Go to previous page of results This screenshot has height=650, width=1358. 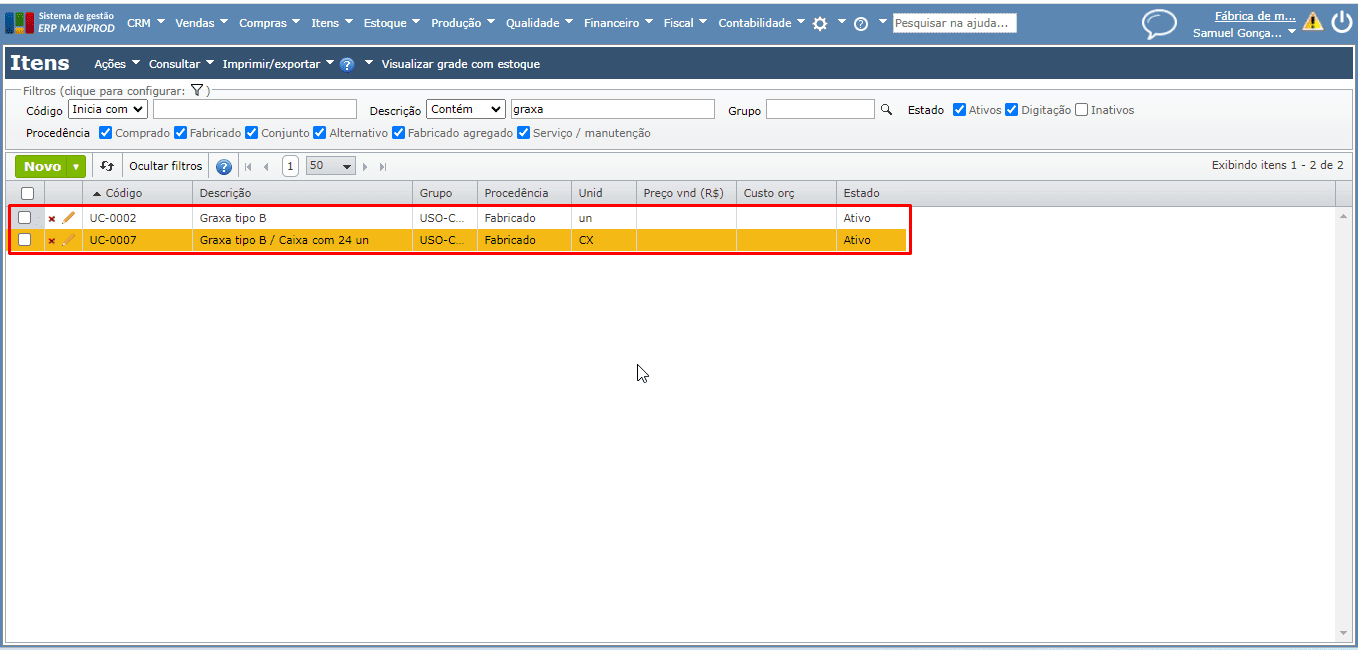click(266, 167)
